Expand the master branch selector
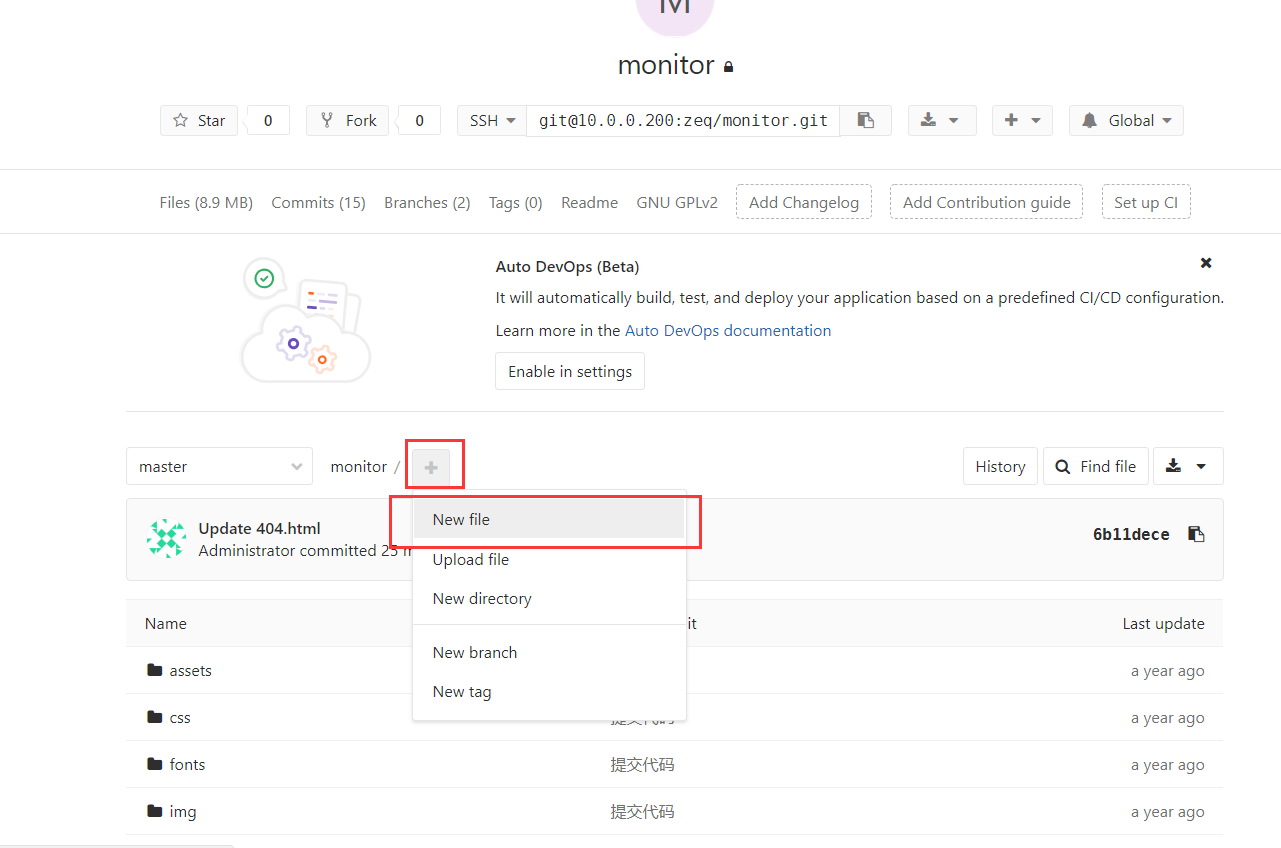Image resolution: width=1281 pixels, height=848 pixels. click(219, 467)
